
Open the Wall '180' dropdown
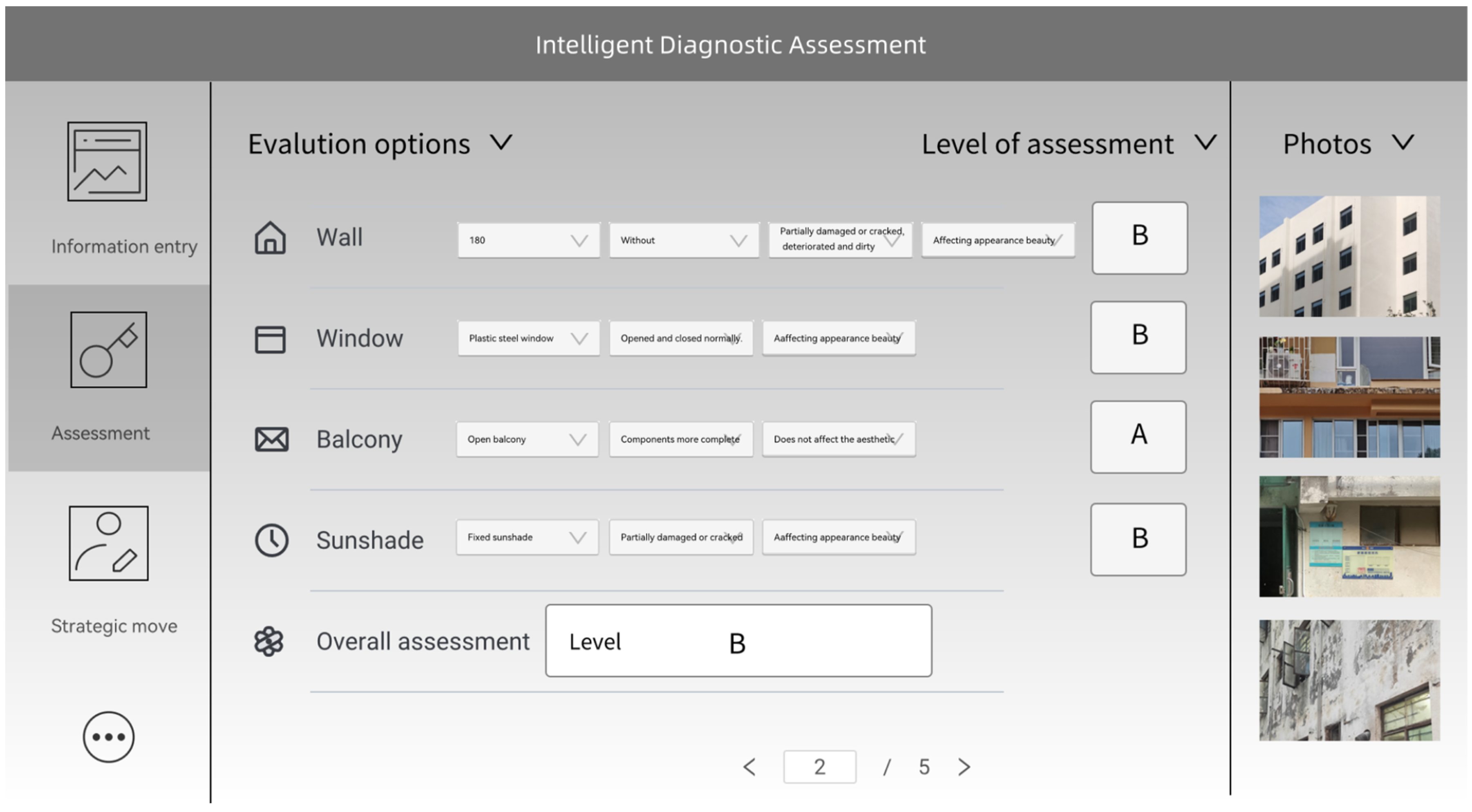click(528, 241)
